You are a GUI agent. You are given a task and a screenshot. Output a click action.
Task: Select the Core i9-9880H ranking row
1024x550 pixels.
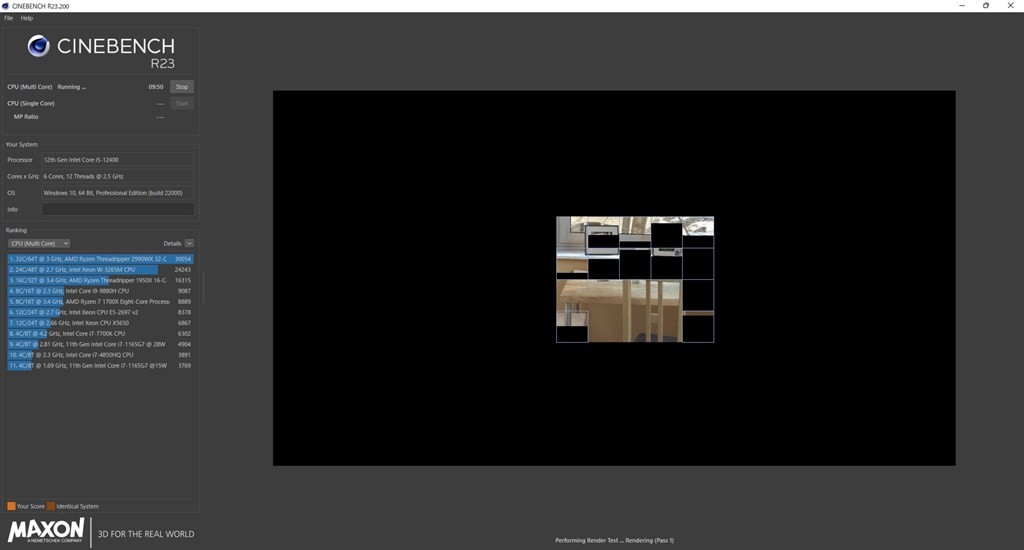coord(100,291)
